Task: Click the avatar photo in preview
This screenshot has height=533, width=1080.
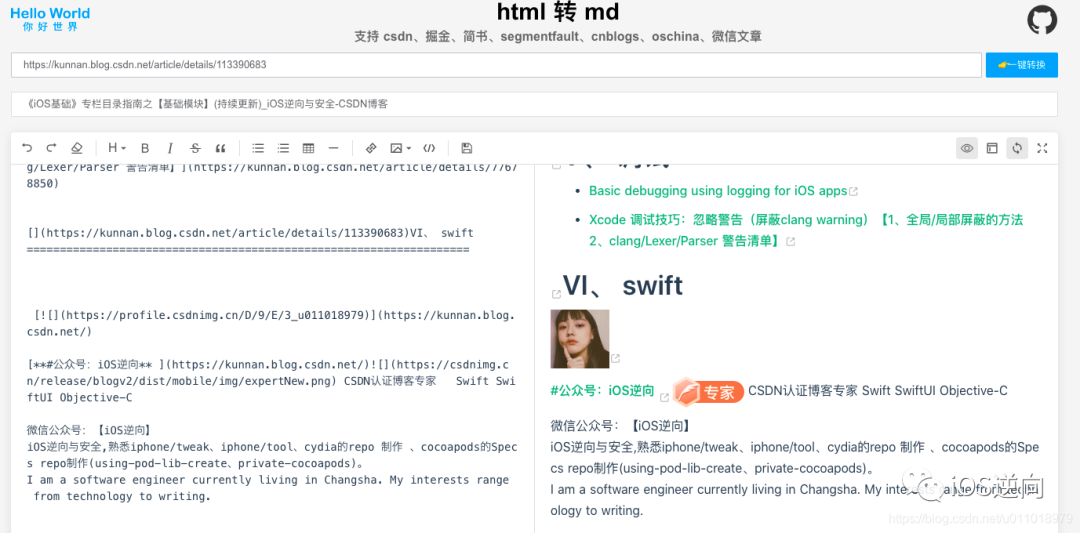Action: pyautogui.click(x=580, y=339)
